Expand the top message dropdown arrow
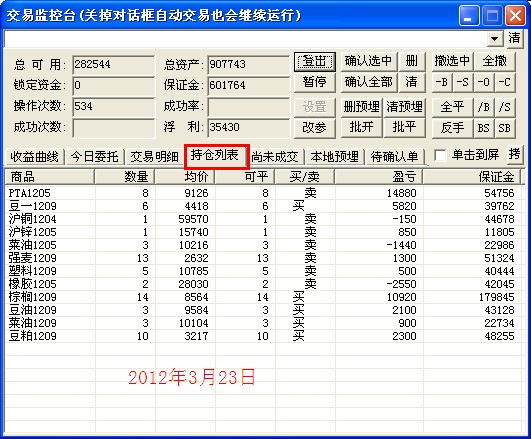This screenshot has width=531, height=439. click(x=495, y=39)
